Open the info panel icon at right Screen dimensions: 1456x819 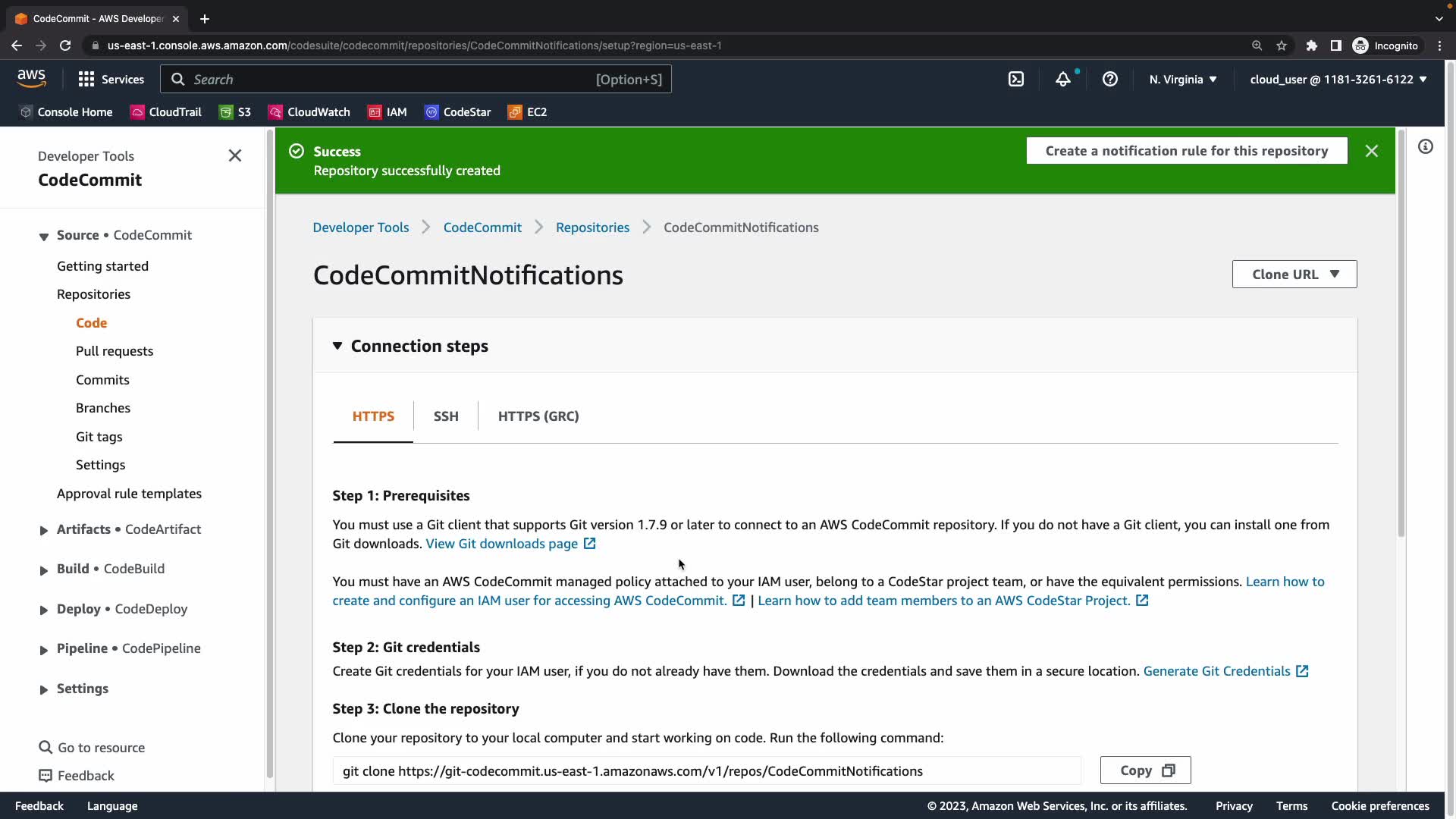1426,146
